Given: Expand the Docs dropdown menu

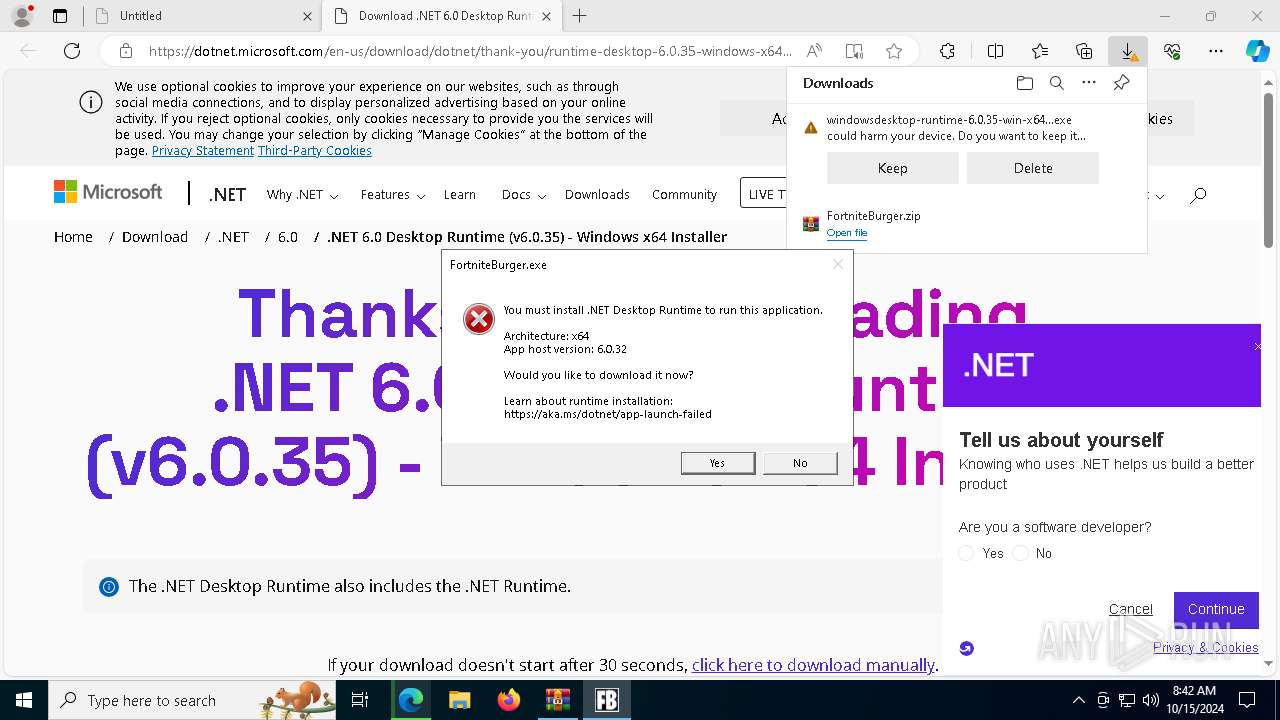Looking at the screenshot, I should click(x=523, y=195).
